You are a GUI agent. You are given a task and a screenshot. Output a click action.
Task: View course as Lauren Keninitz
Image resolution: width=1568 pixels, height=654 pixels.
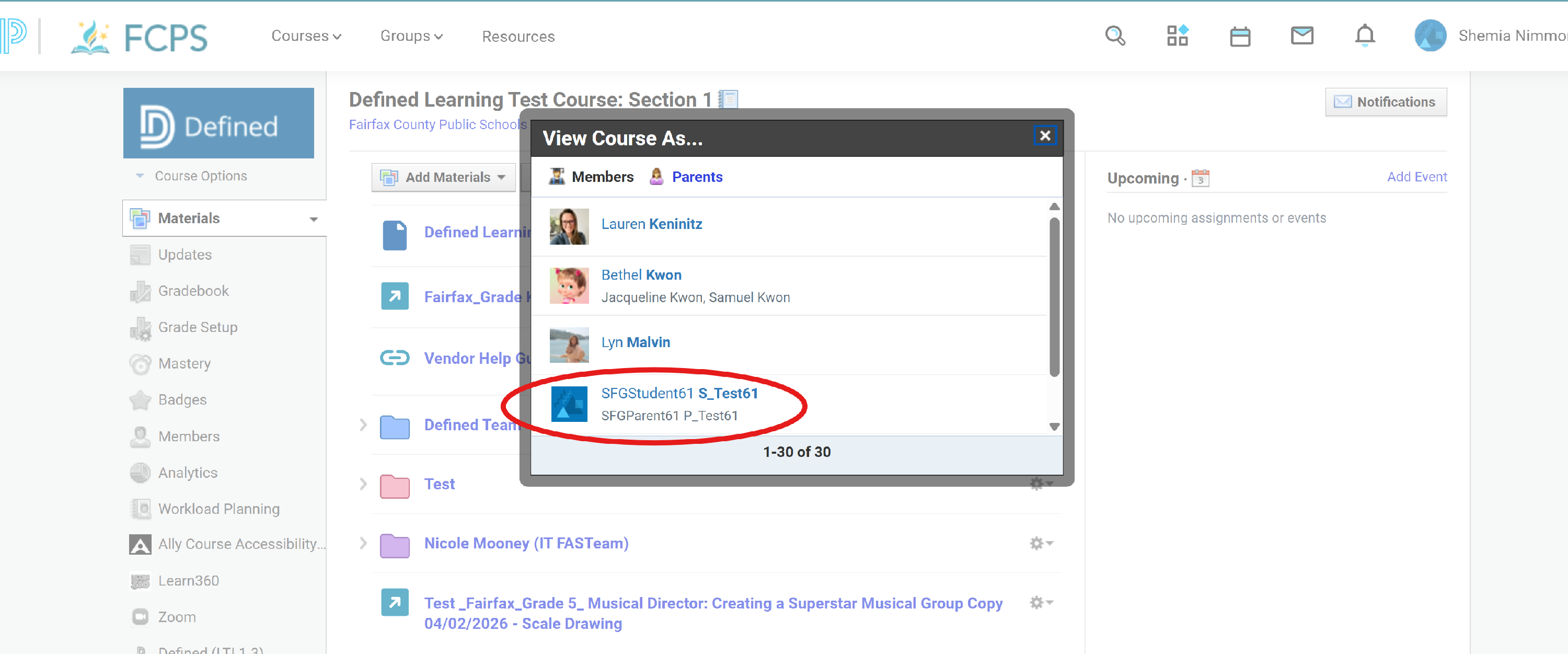[651, 223]
